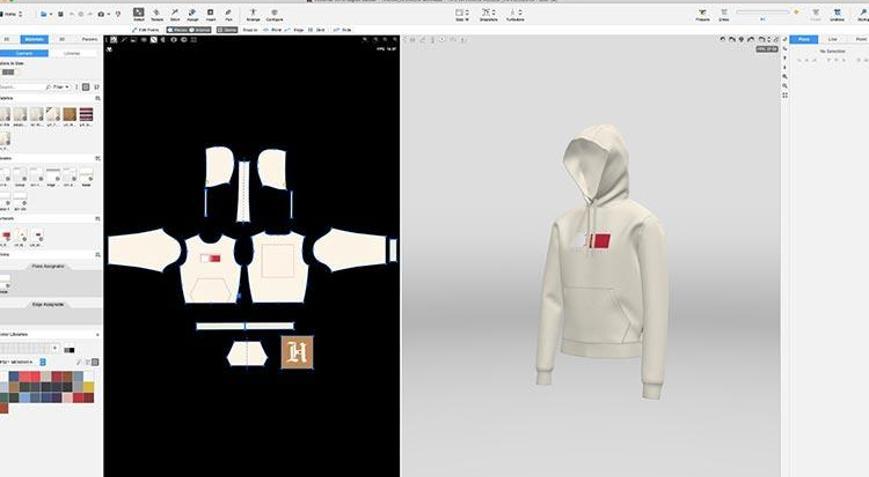Image resolution: width=869 pixels, height=477 pixels.
Task: Toggle Pieces/Internal selection mode
Action: click(x=189, y=30)
